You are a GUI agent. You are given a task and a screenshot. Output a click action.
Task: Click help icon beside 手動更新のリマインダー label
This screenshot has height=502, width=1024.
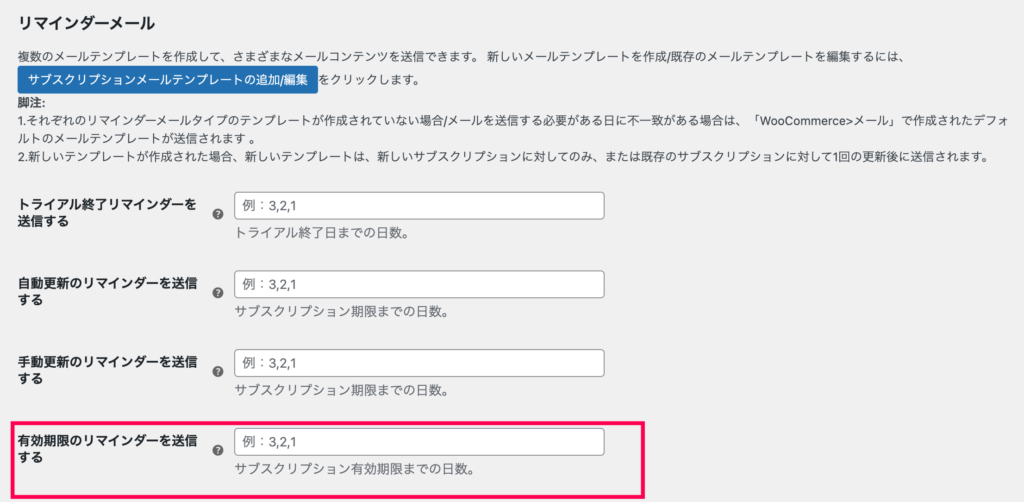[x=218, y=371]
